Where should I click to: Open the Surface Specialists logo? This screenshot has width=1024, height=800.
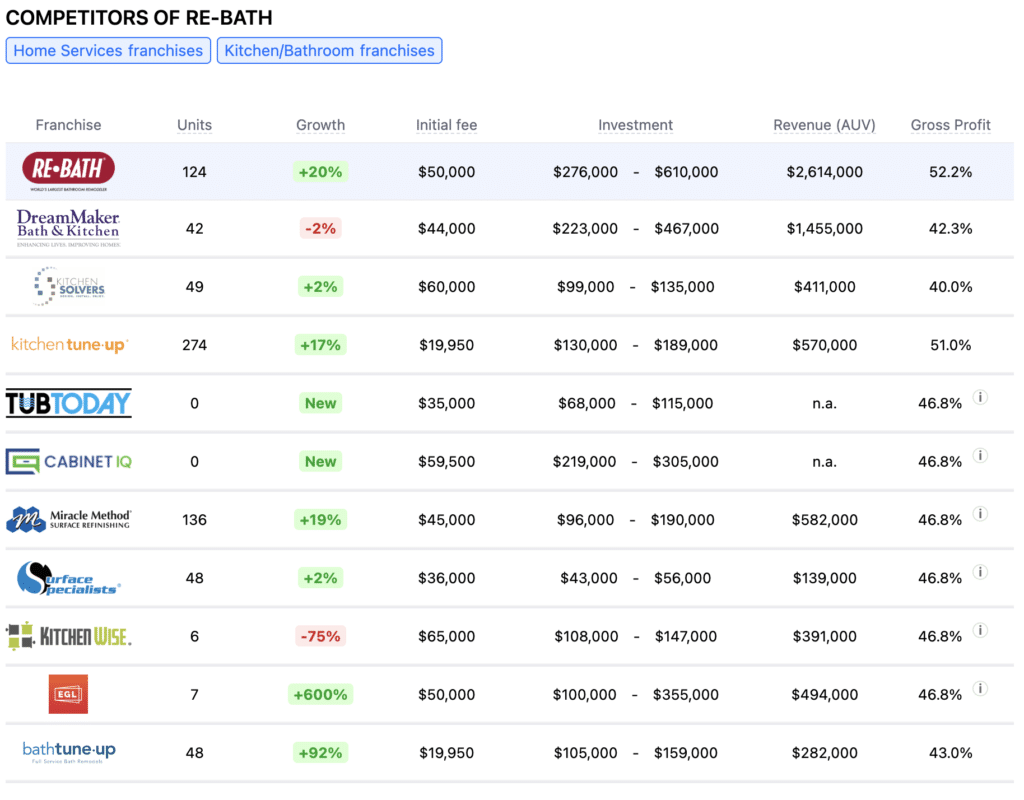click(x=69, y=578)
